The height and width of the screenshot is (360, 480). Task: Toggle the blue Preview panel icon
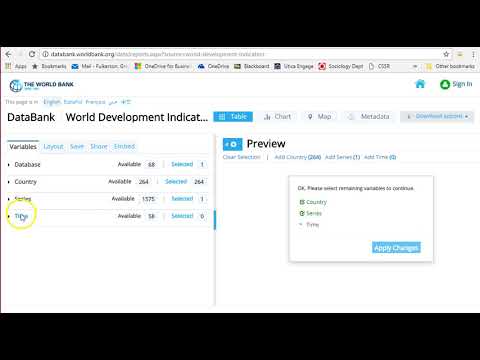coord(232,144)
